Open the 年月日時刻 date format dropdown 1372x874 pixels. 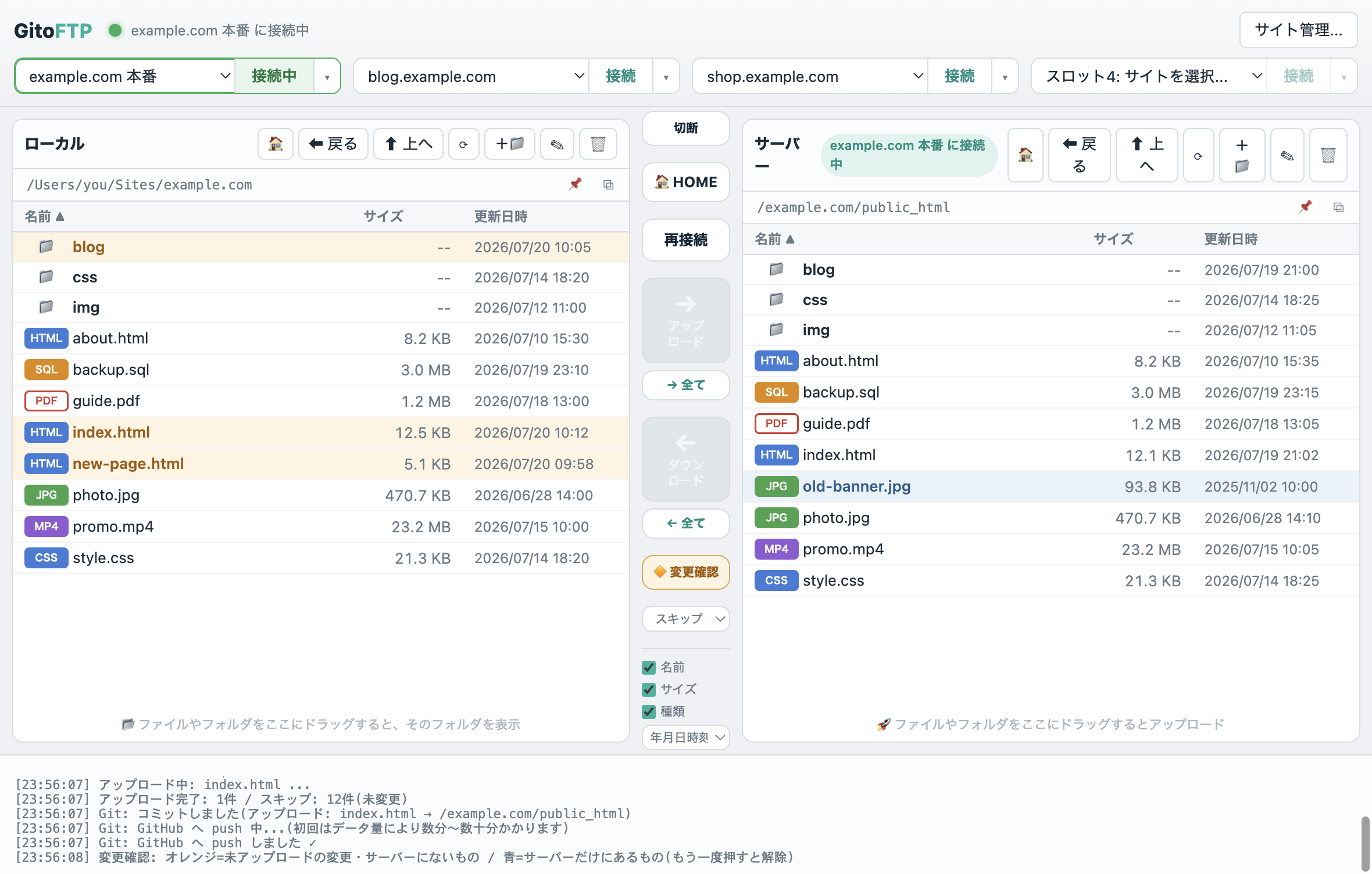pos(686,737)
